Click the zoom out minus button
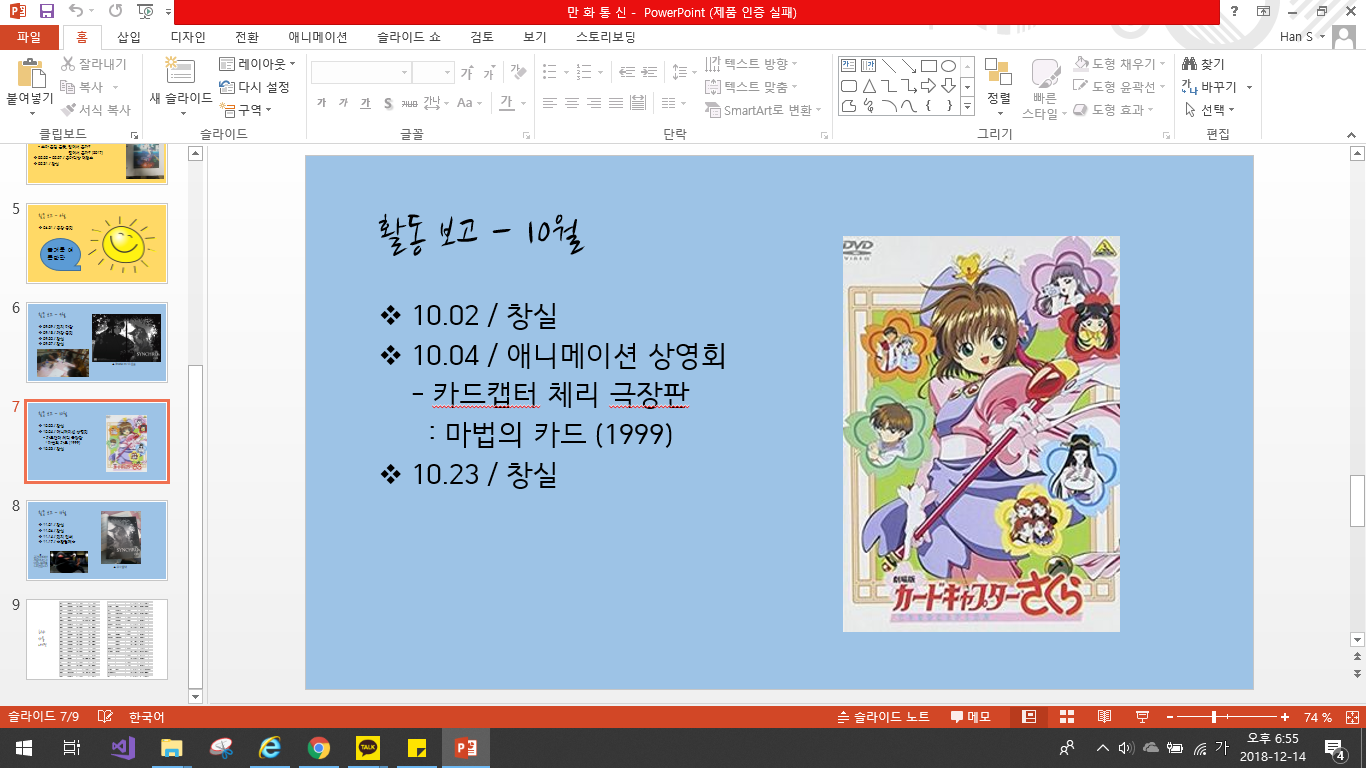Screen dimensions: 1366x768 [1170, 717]
